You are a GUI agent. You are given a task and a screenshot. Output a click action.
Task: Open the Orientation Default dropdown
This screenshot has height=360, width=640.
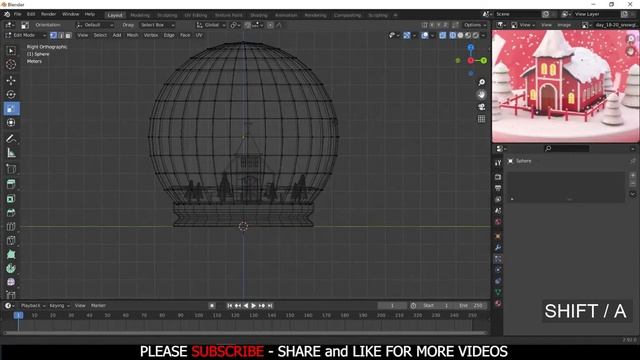[x=96, y=25]
